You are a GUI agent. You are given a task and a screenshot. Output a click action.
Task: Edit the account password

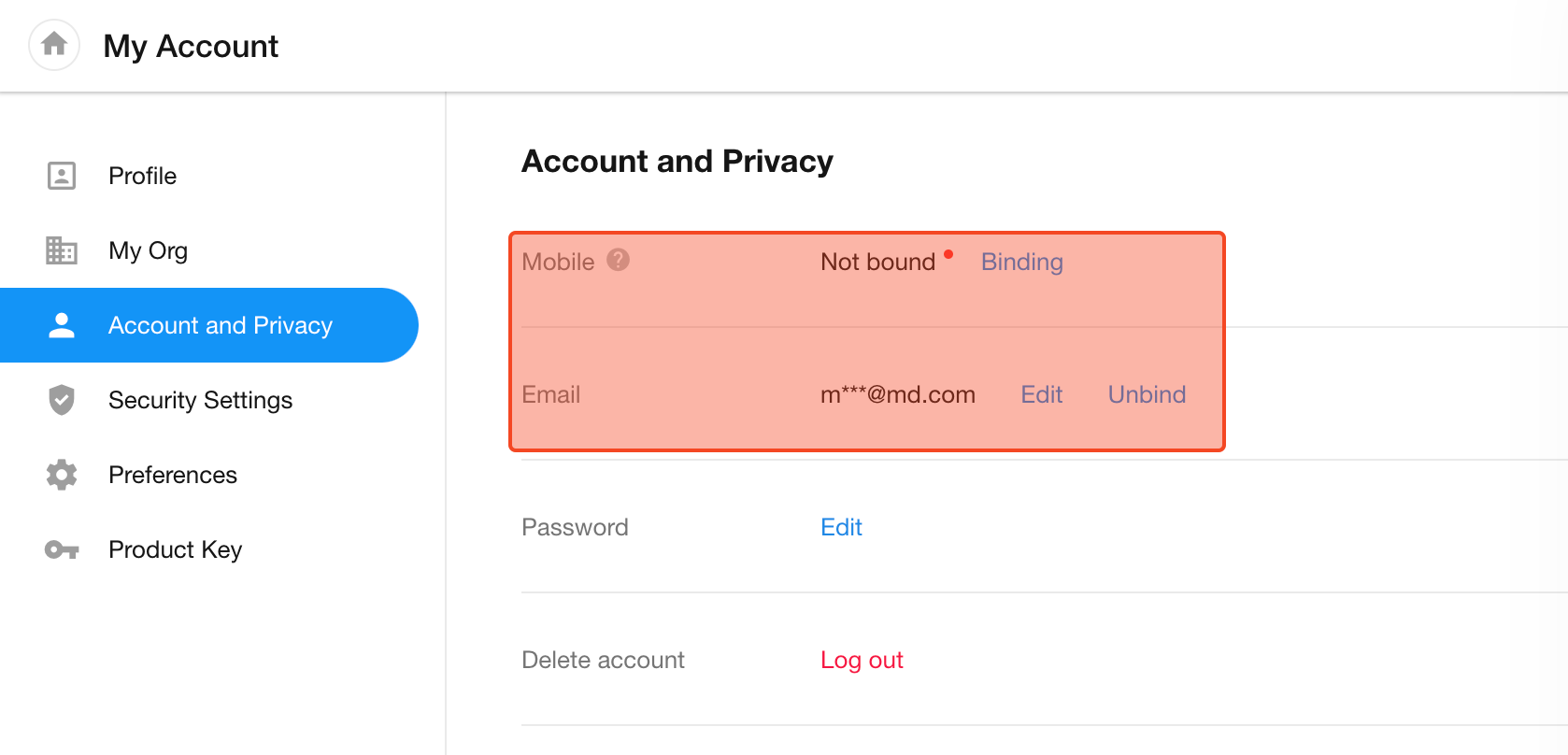(x=841, y=527)
